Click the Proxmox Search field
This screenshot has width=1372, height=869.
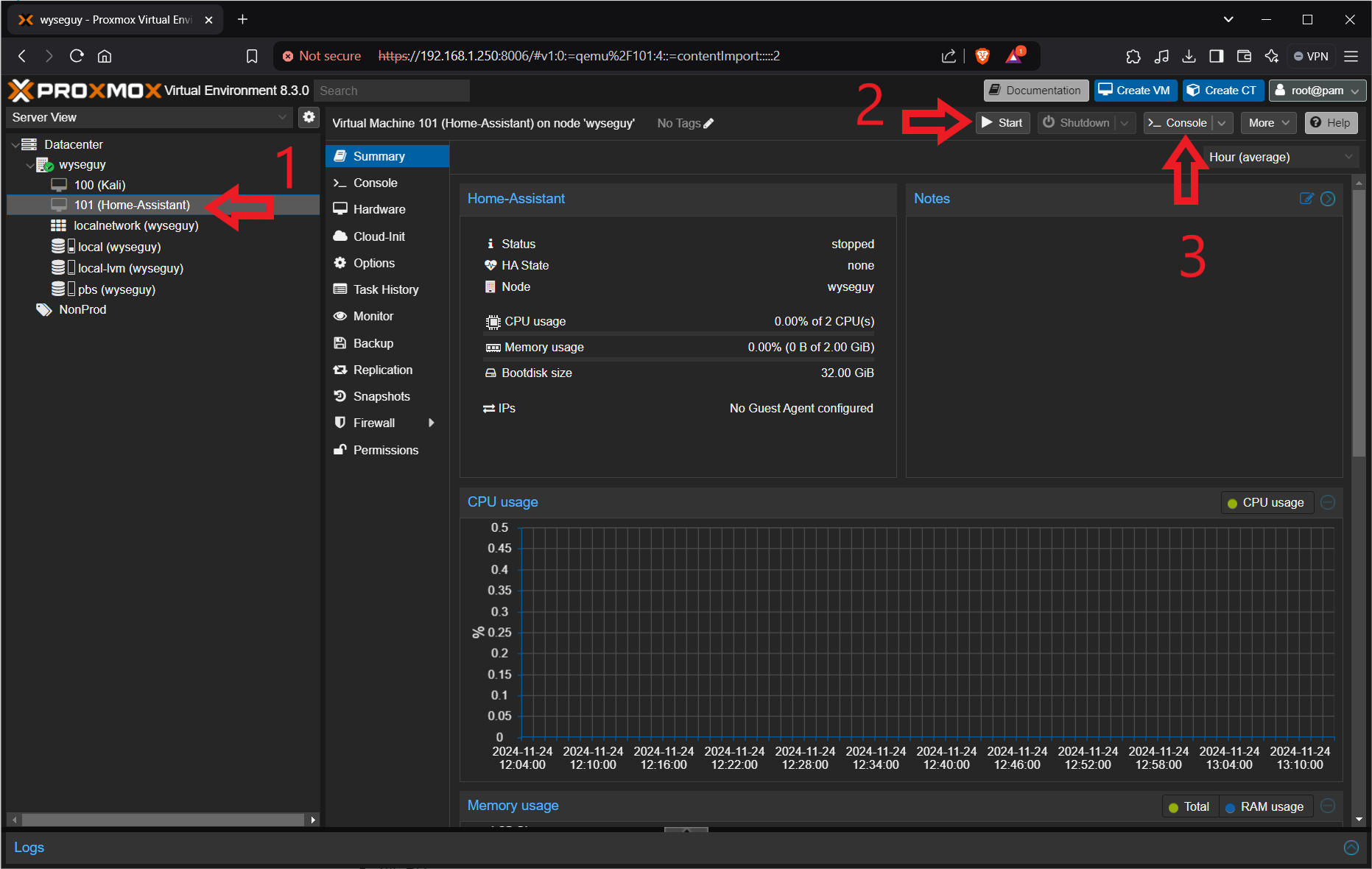click(x=392, y=91)
